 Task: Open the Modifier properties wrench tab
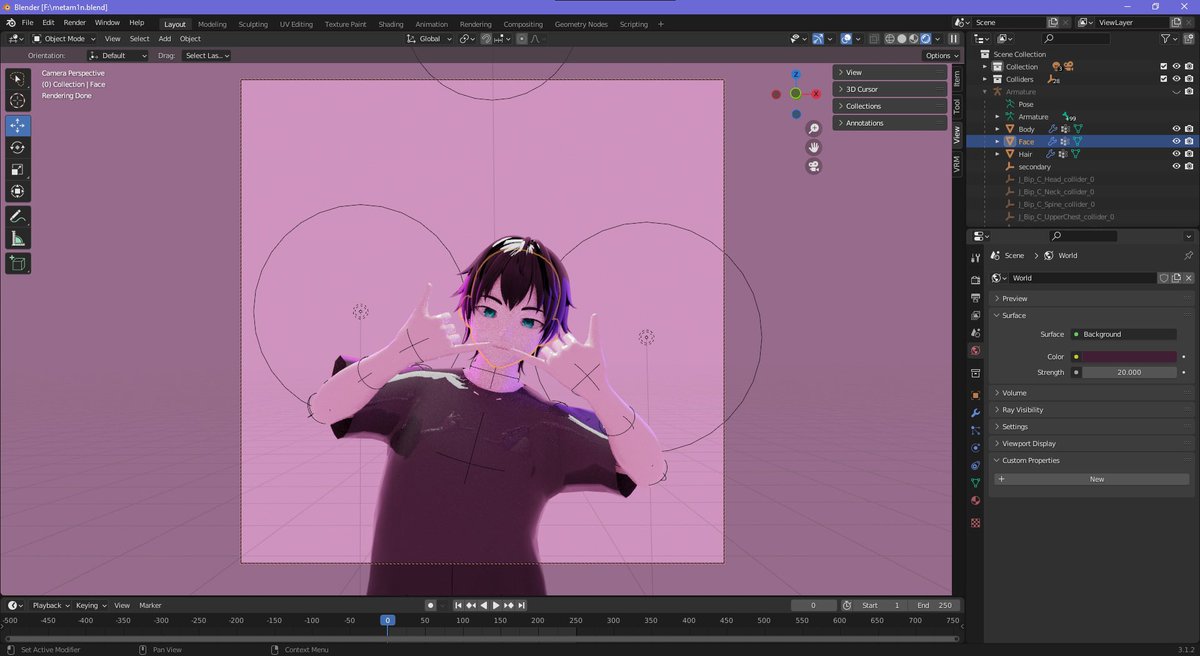point(975,413)
